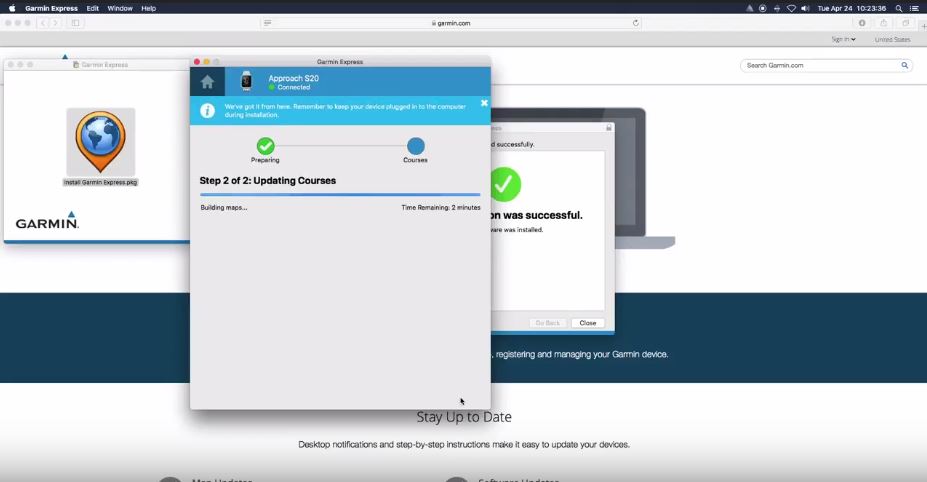
Task: Click the United States region link
Action: pyautogui.click(x=892, y=40)
